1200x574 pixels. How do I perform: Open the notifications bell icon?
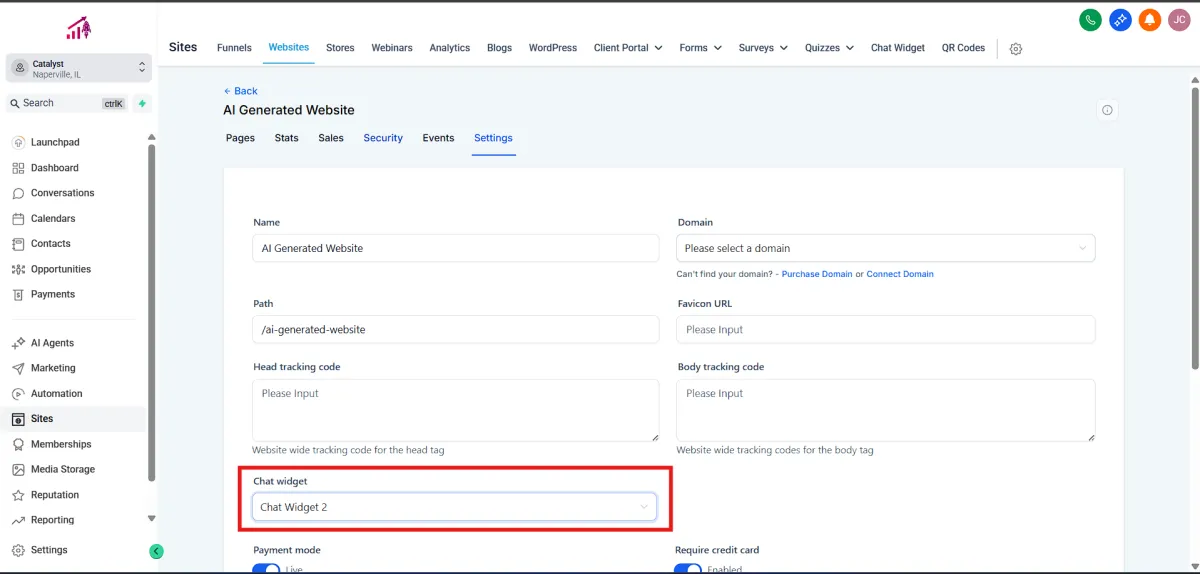click(x=1150, y=20)
